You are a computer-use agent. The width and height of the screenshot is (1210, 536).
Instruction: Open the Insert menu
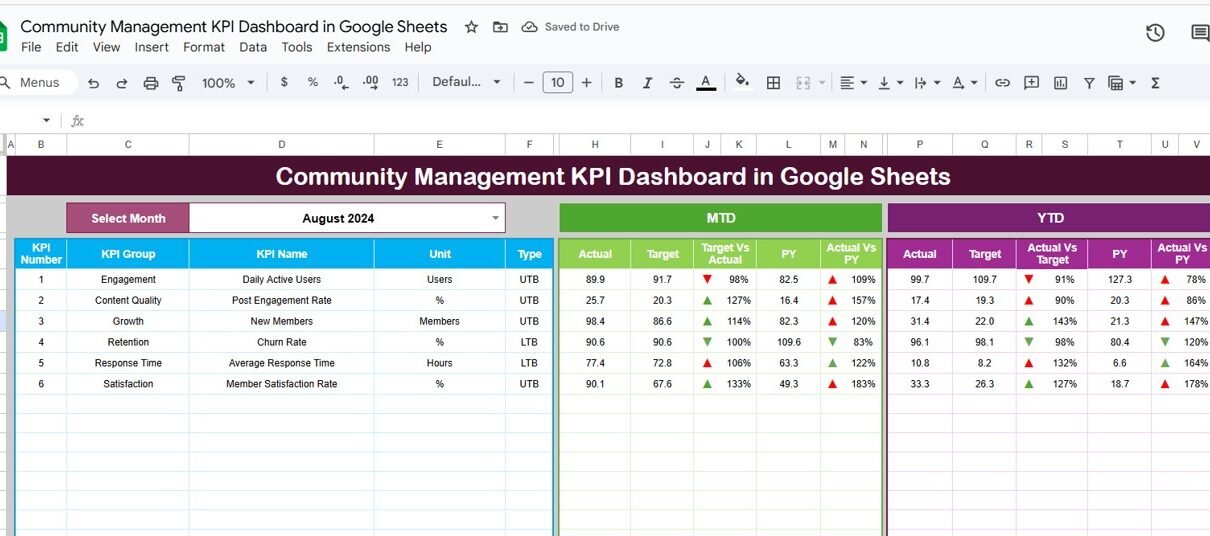coord(152,47)
